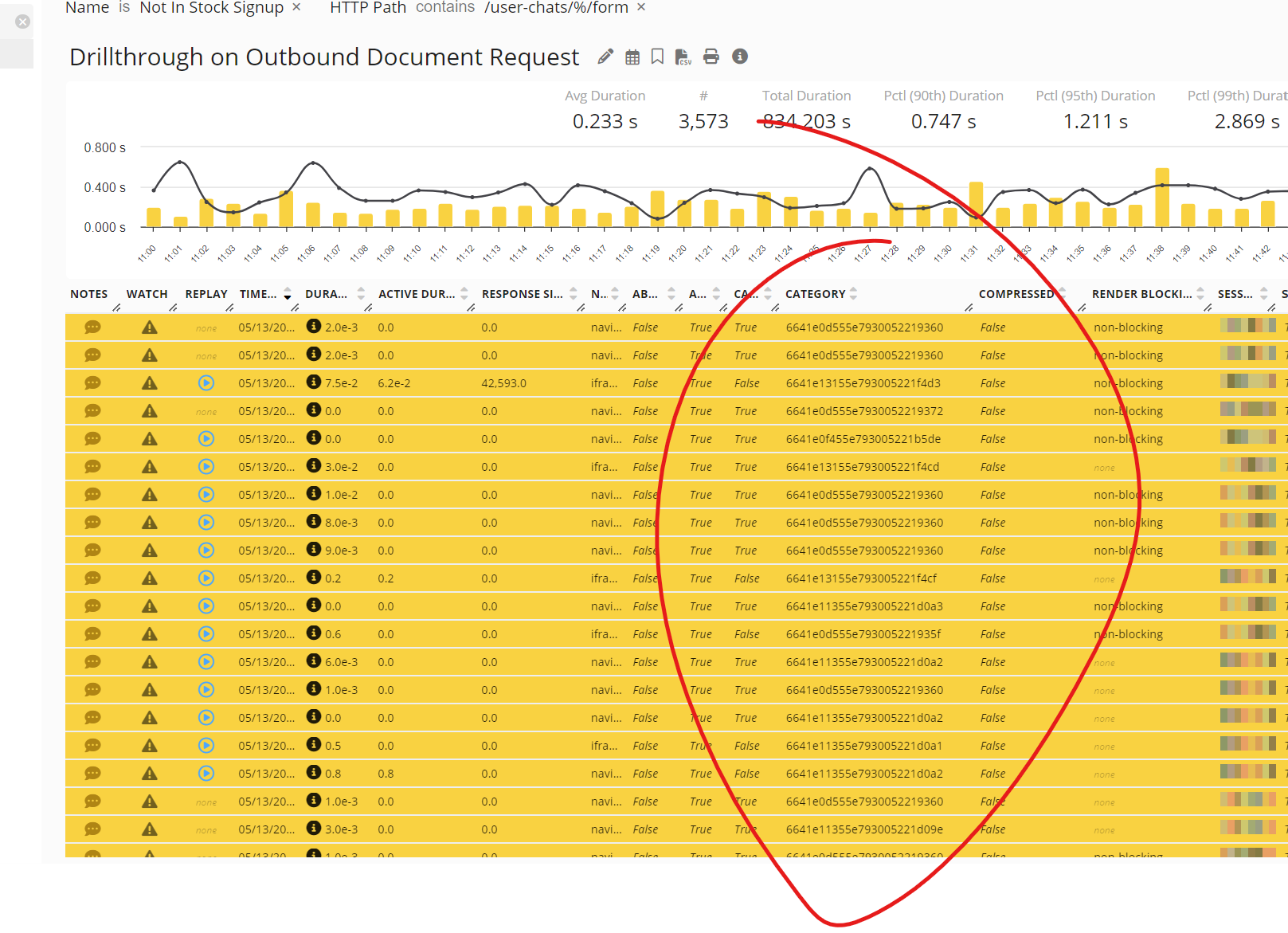Click the watch warning icon in the 6641e13155e793005221f4cf row
The image size is (1288, 933).
click(x=149, y=578)
